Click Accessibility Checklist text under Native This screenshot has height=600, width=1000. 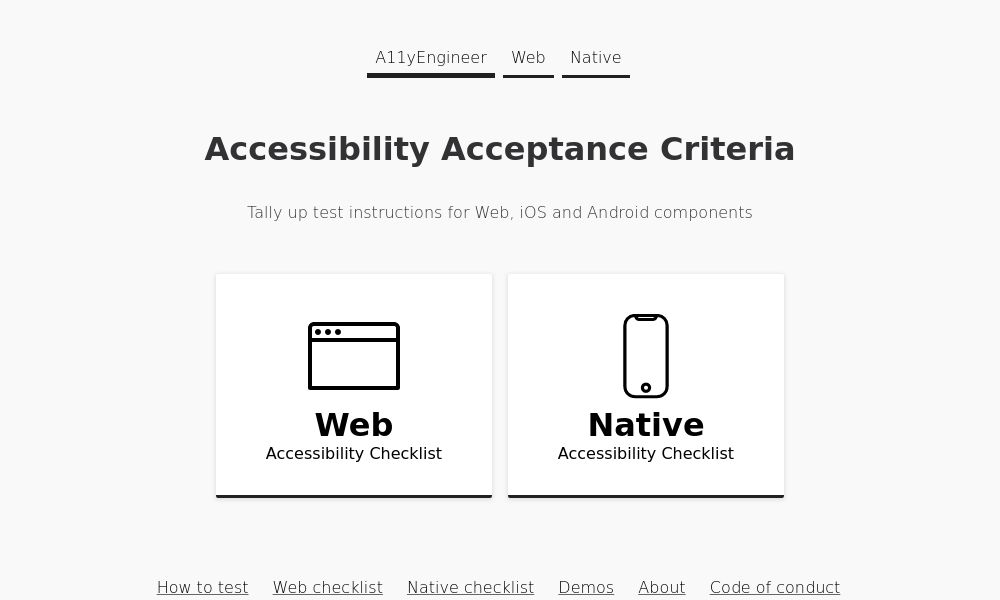click(x=646, y=454)
